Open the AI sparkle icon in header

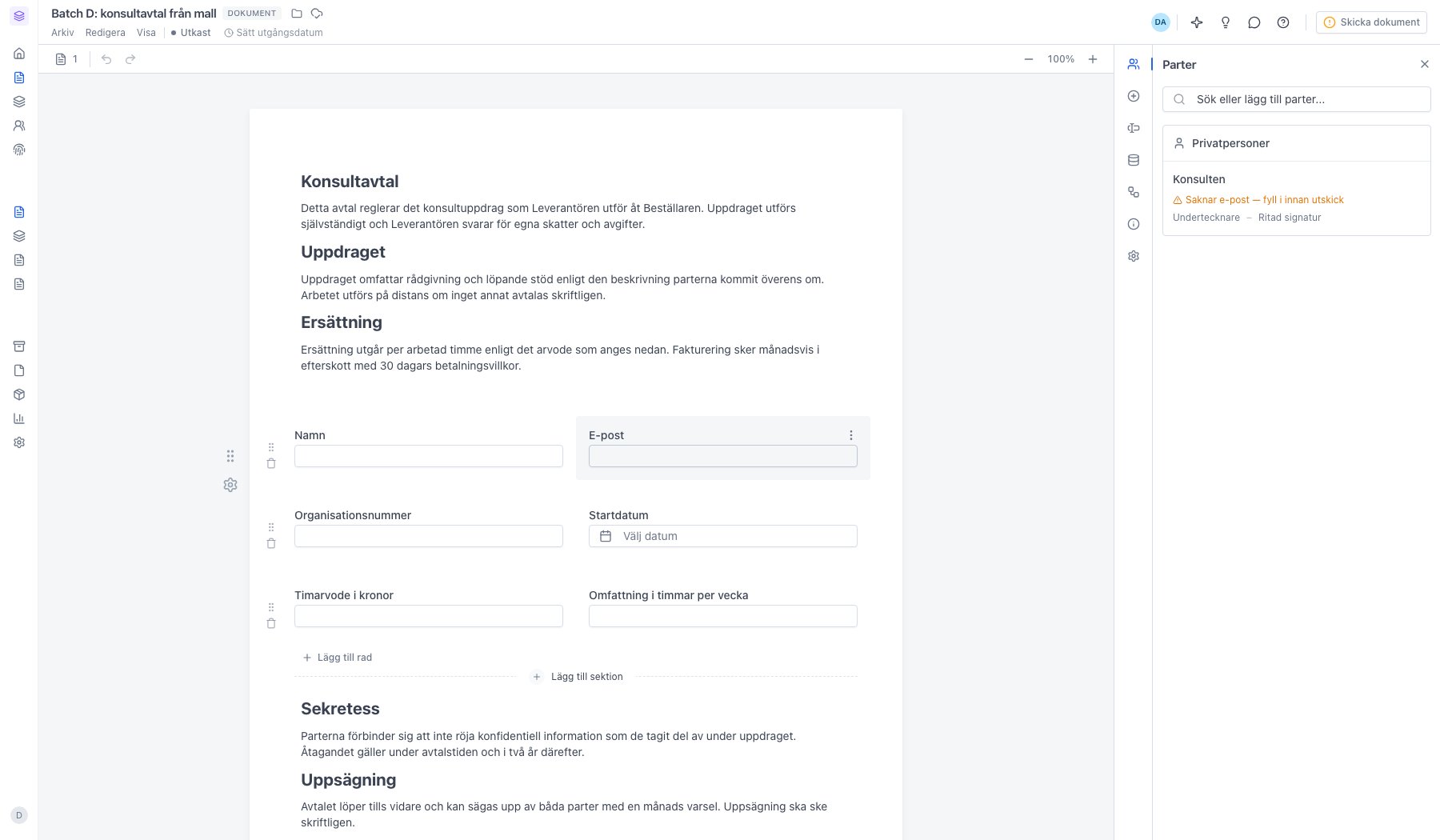(1197, 22)
